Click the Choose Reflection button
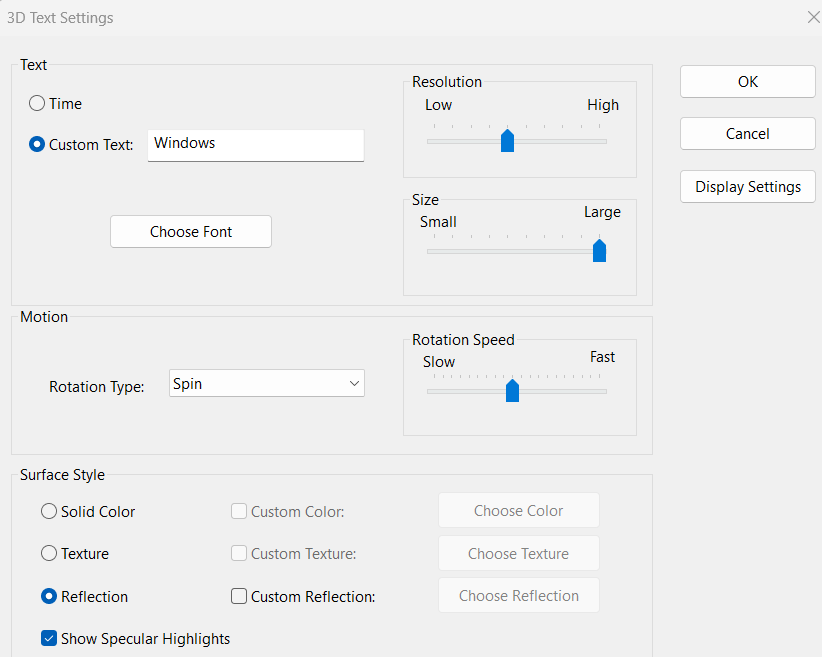822x657 pixels. 518,595
